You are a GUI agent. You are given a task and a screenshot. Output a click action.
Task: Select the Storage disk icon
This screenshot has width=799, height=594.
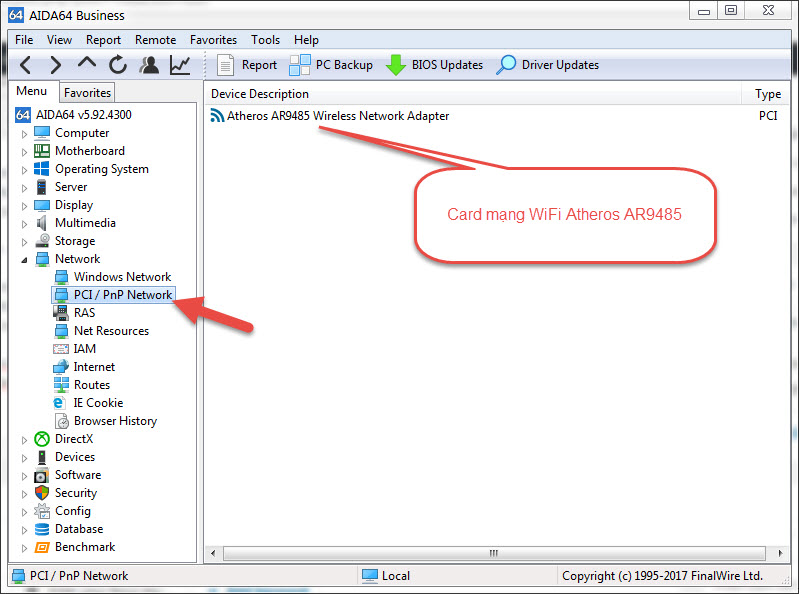click(x=42, y=240)
